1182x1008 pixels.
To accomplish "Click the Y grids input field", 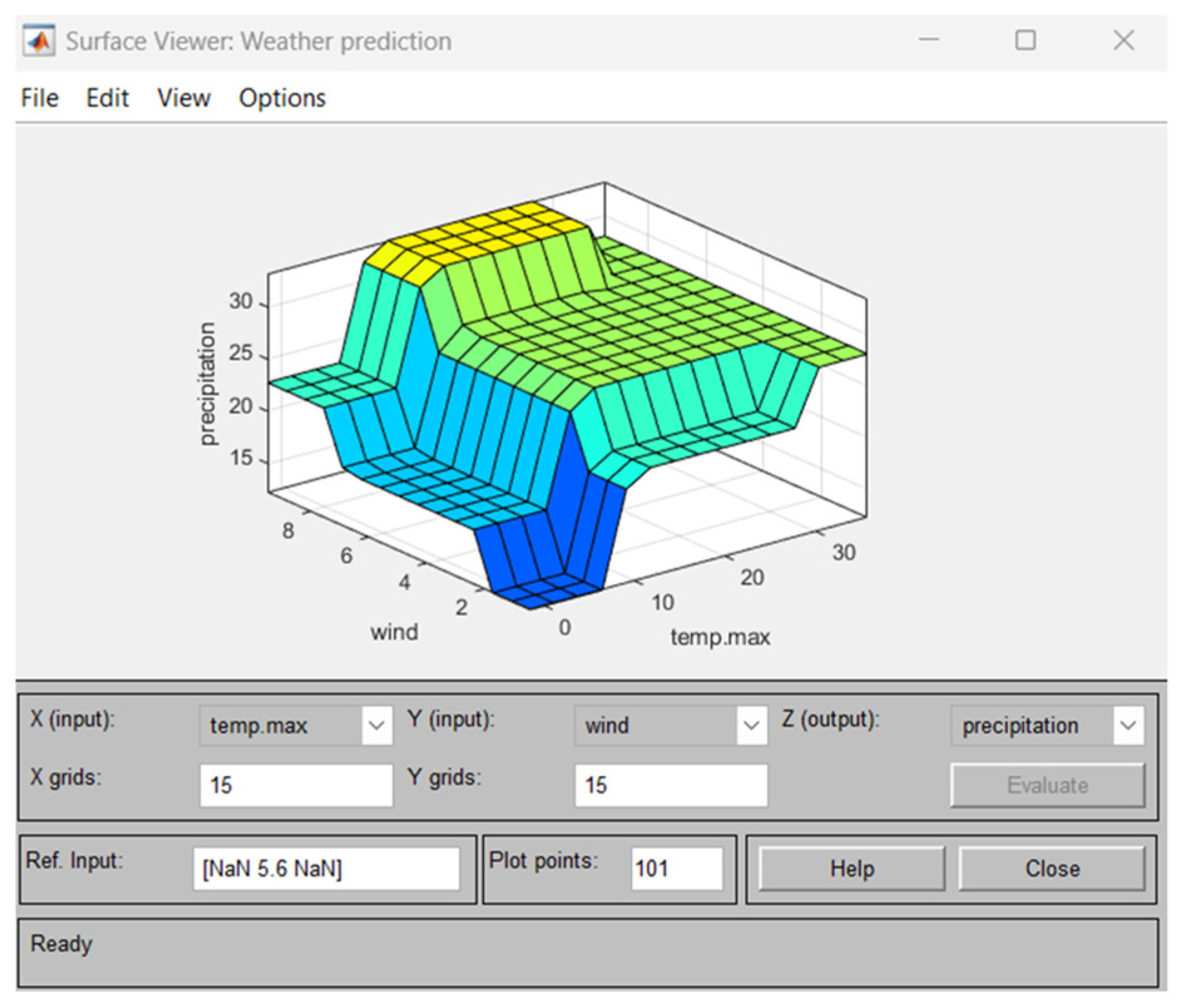I will click(670, 784).
